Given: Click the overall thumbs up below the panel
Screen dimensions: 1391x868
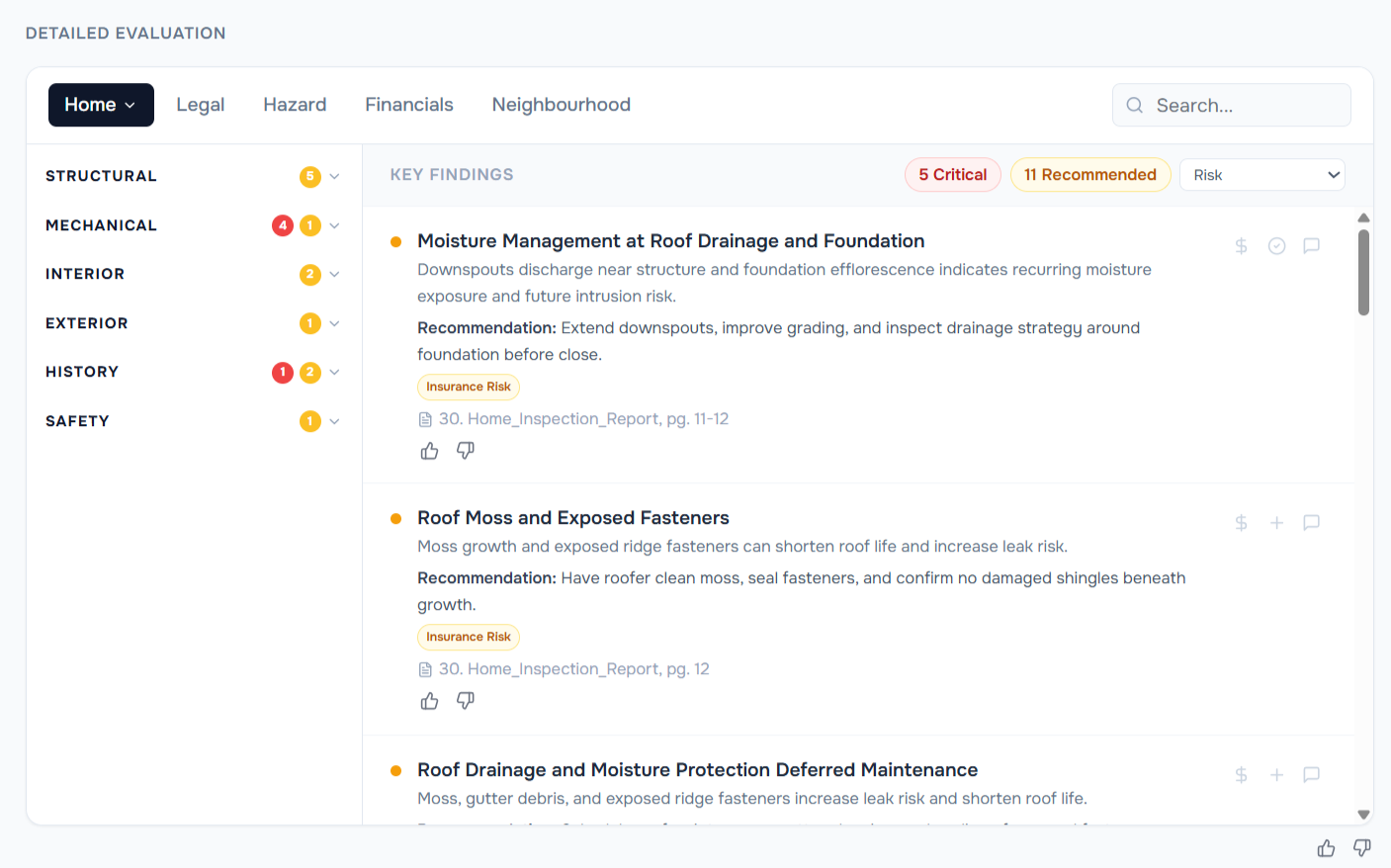Looking at the screenshot, I should click(1326, 848).
